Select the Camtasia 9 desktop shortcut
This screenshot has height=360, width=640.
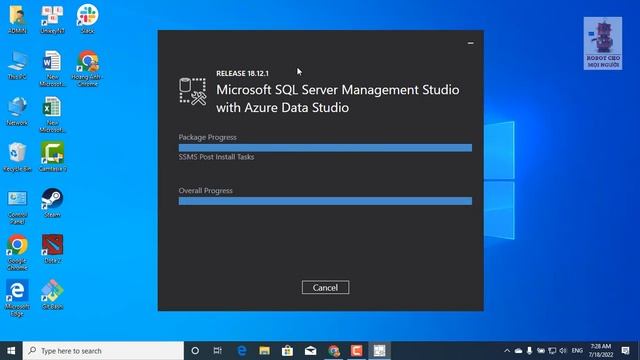coord(52,157)
